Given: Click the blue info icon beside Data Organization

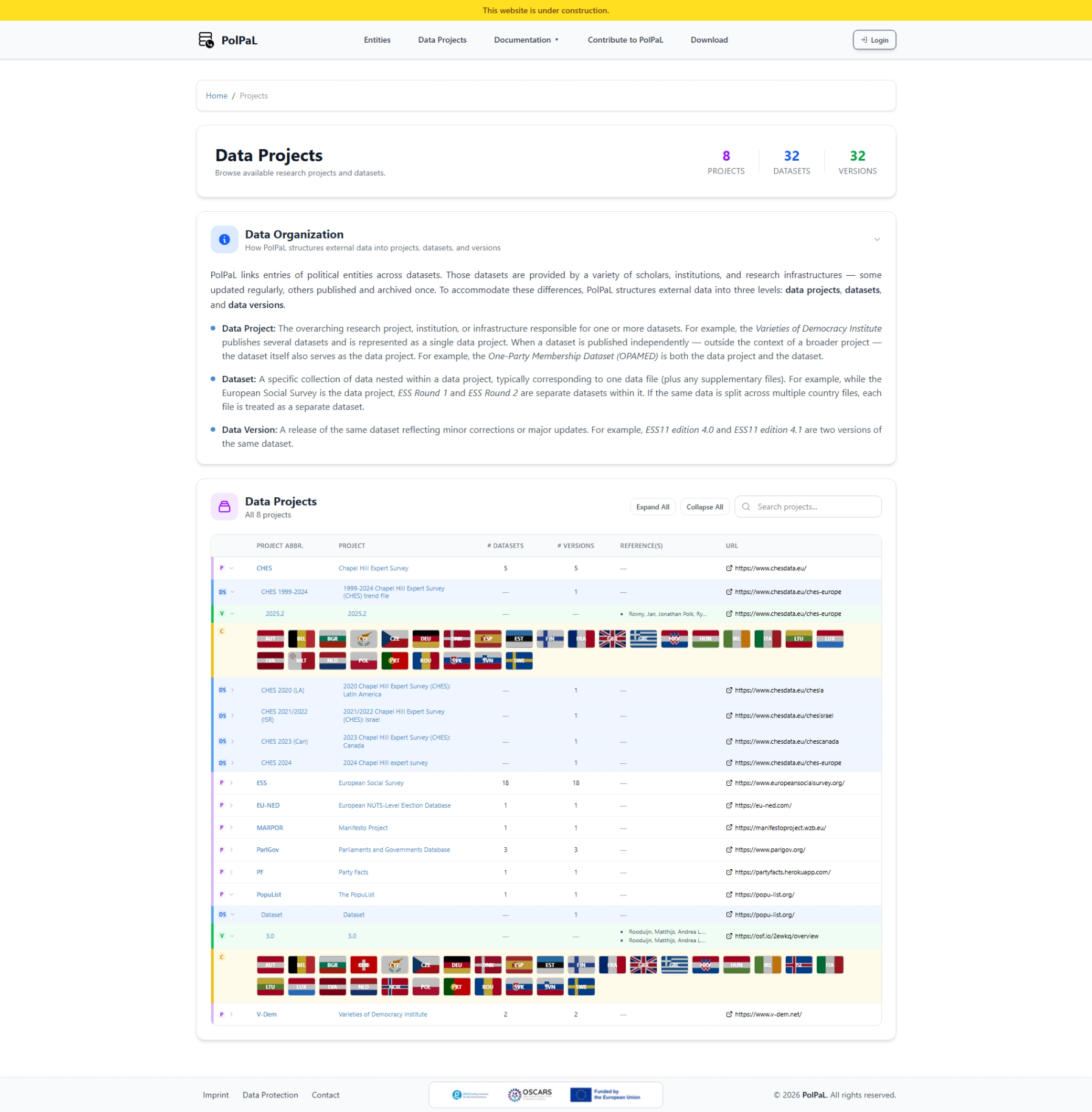Looking at the screenshot, I should [224, 240].
